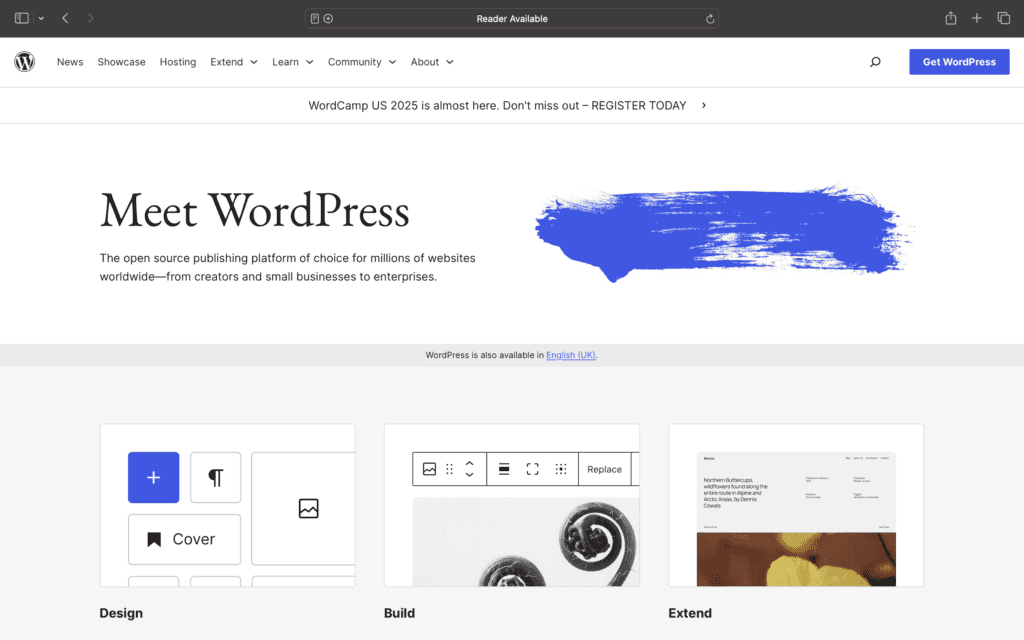Click the Get WordPress button
Screen dimensions: 1024x640
tap(959, 62)
